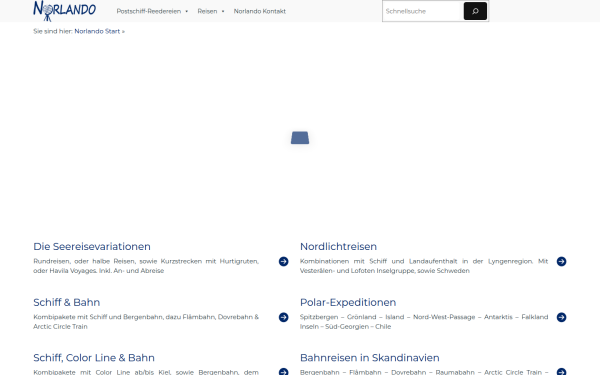Open Norlando Kontakt page

[260, 11]
